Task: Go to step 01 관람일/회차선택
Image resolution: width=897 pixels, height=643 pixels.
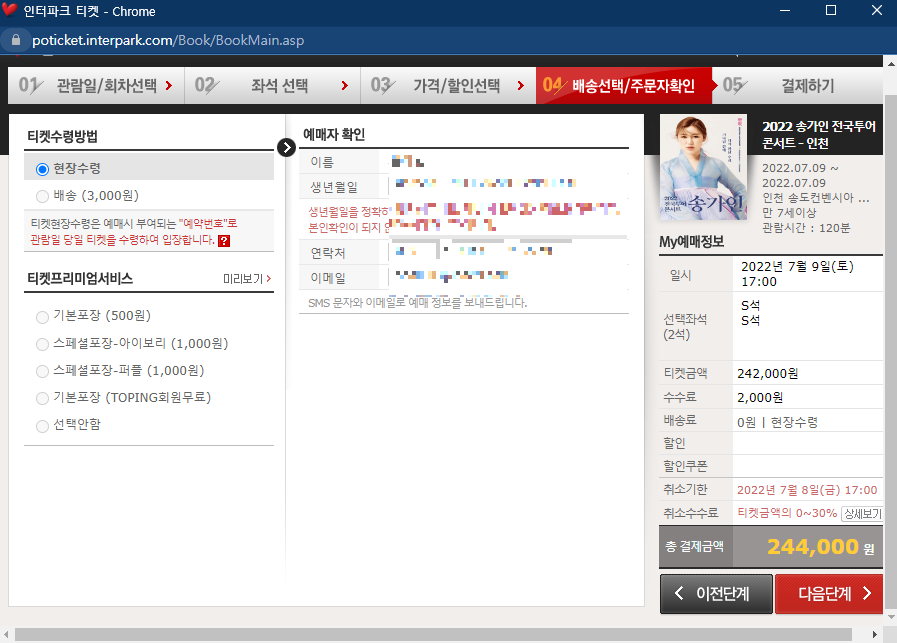Action: [x=96, y=86]
